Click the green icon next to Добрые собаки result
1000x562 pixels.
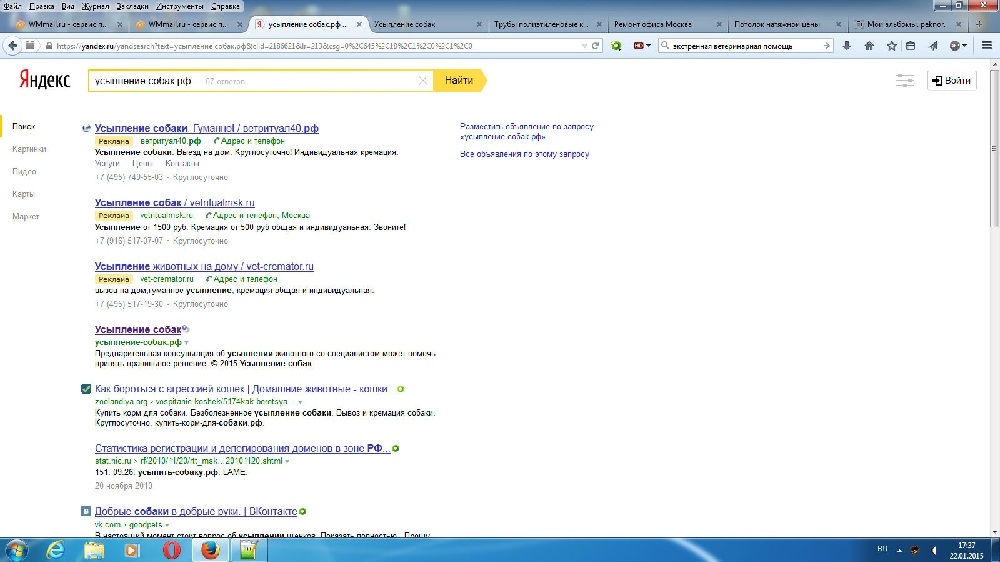click(x=303, y=512)
